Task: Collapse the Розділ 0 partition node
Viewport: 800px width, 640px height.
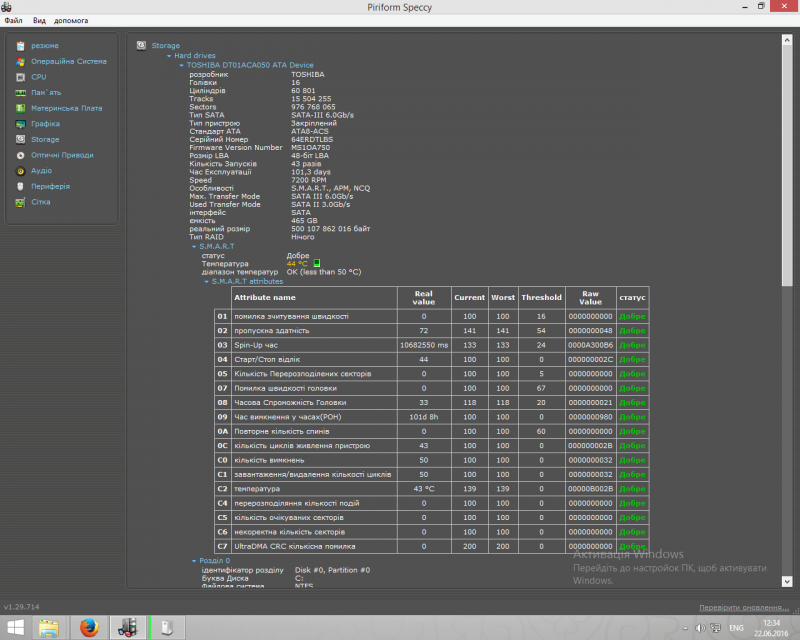Action: click(x=193, y=561)
